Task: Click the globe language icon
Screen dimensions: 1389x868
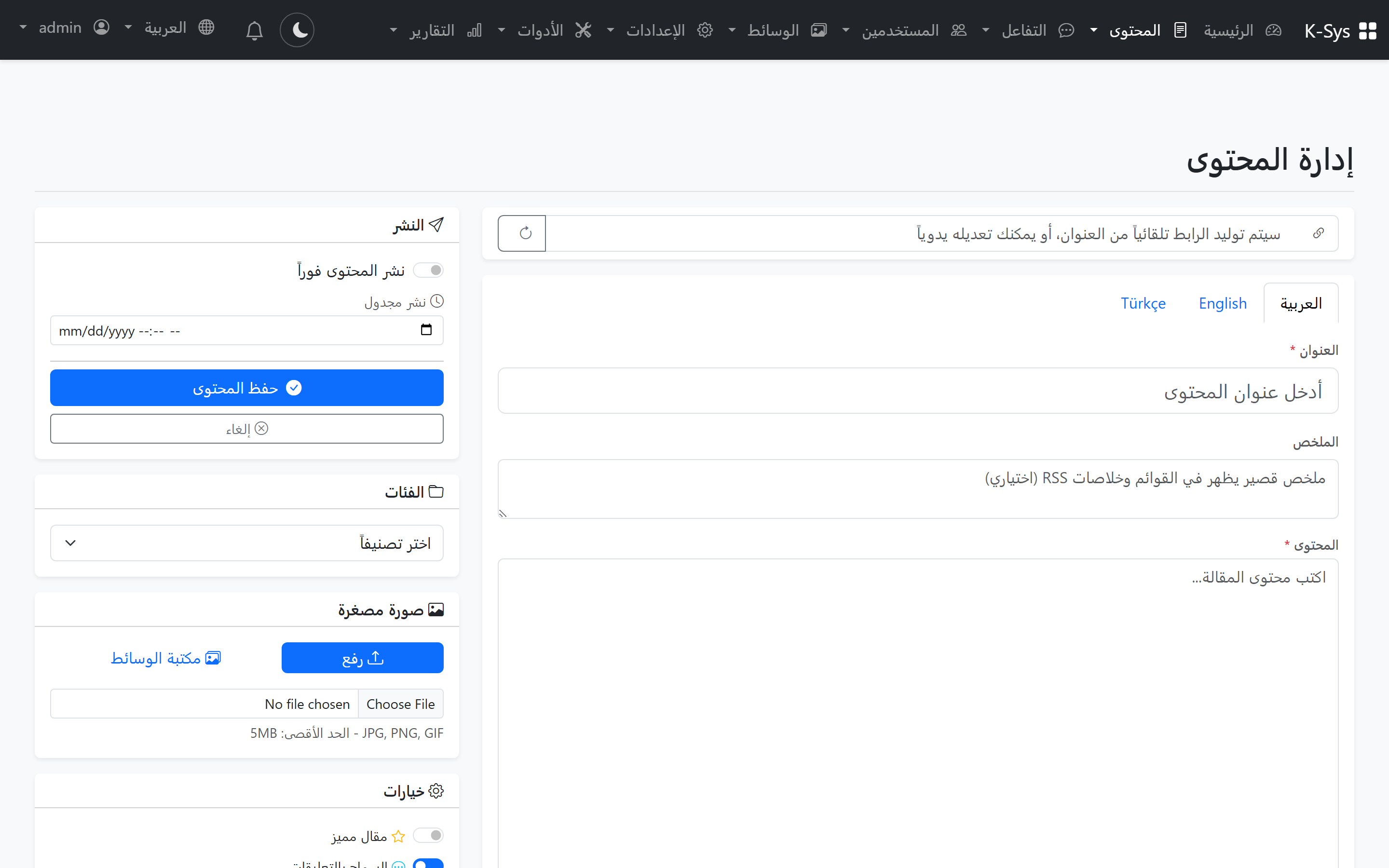Action: (x=206, y=27)
